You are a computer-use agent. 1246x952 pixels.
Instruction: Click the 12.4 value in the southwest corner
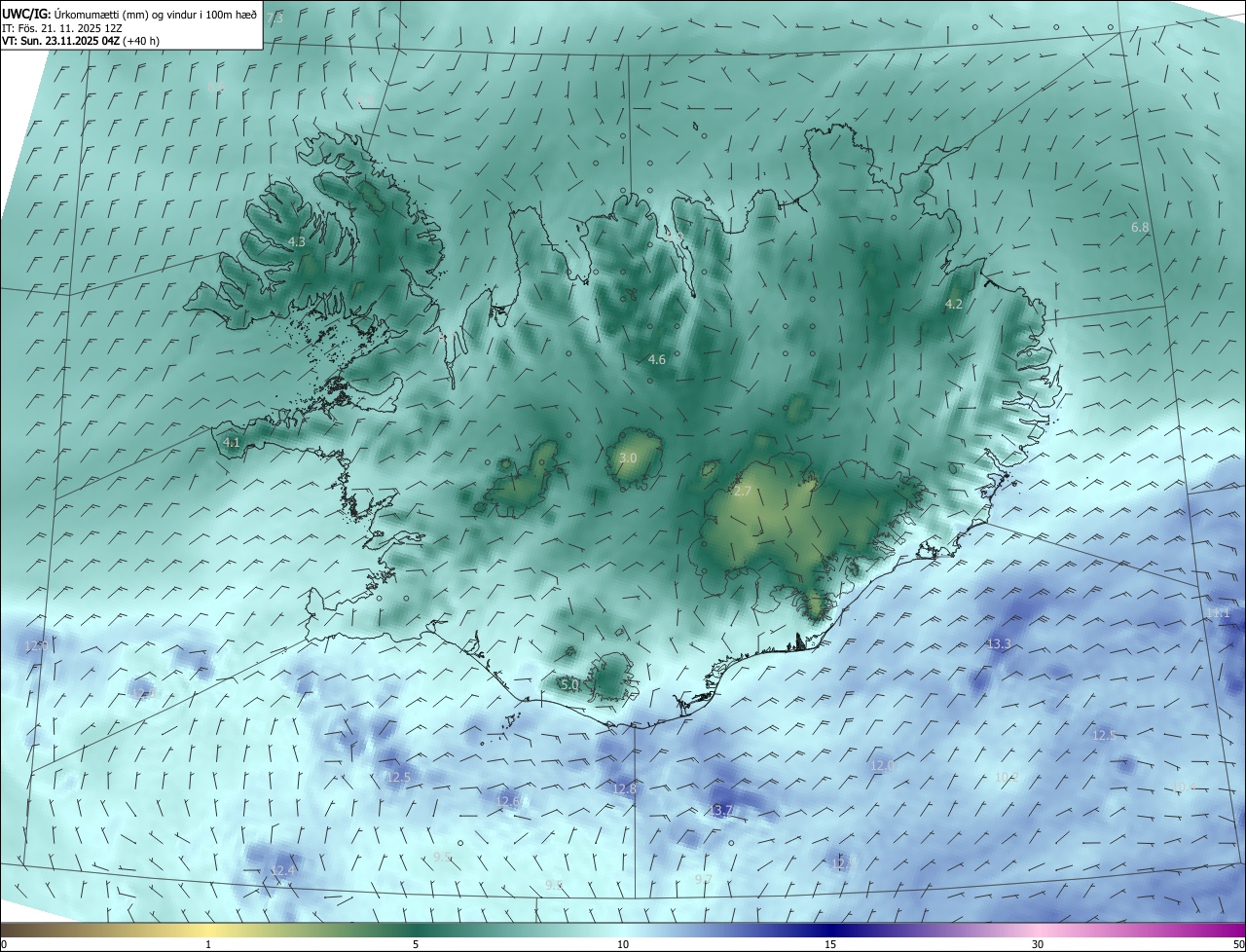pyautogui.click(x=282, y=870)
